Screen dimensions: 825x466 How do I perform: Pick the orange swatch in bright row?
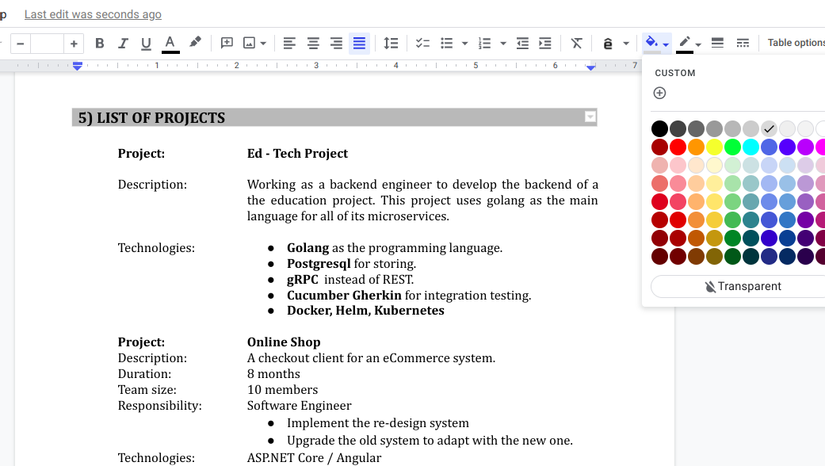point(696,147)
